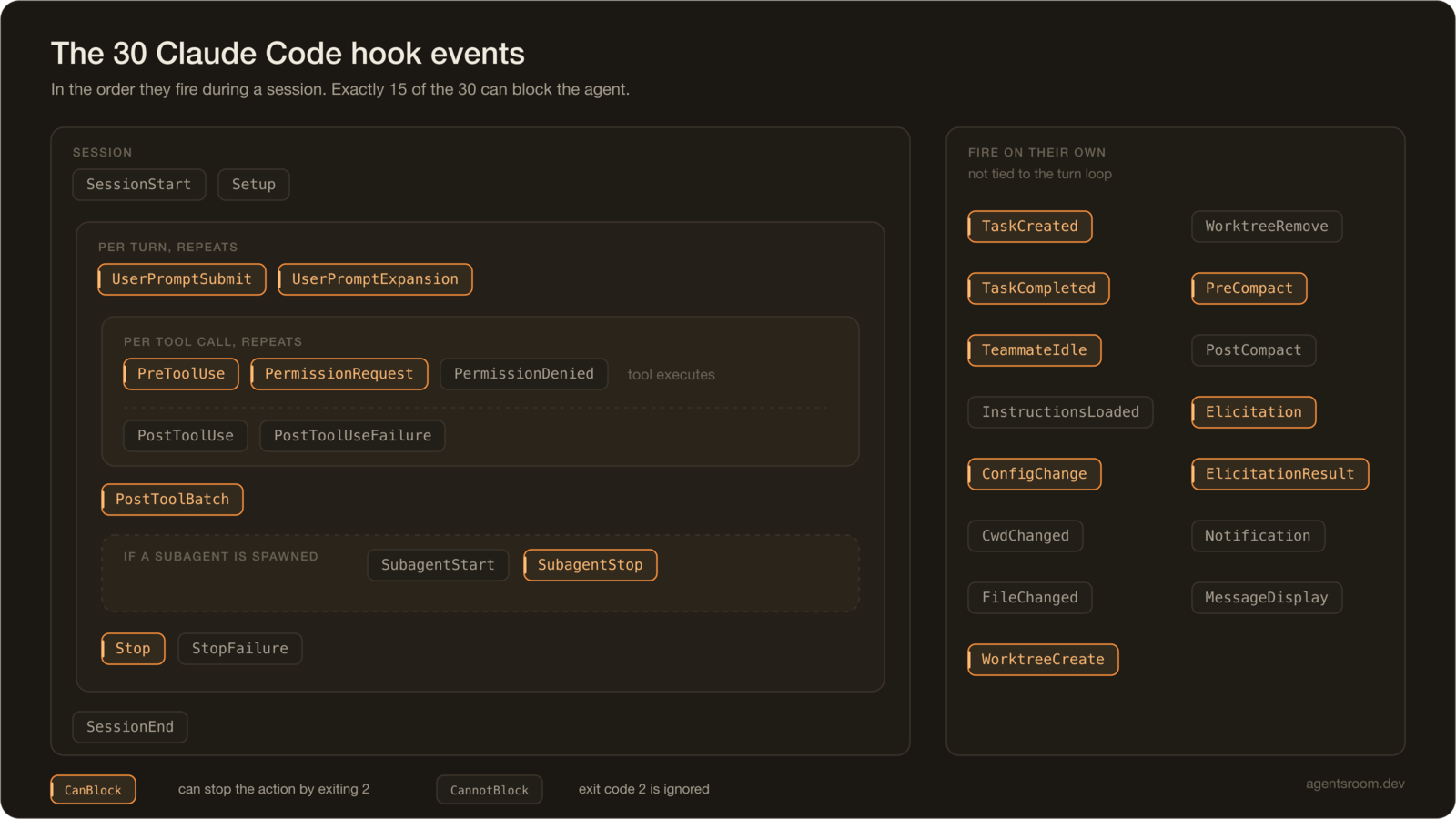Select the ConfigChange chip
This screenshot has width=1456, height=819.
click(x=1035, y=474)
